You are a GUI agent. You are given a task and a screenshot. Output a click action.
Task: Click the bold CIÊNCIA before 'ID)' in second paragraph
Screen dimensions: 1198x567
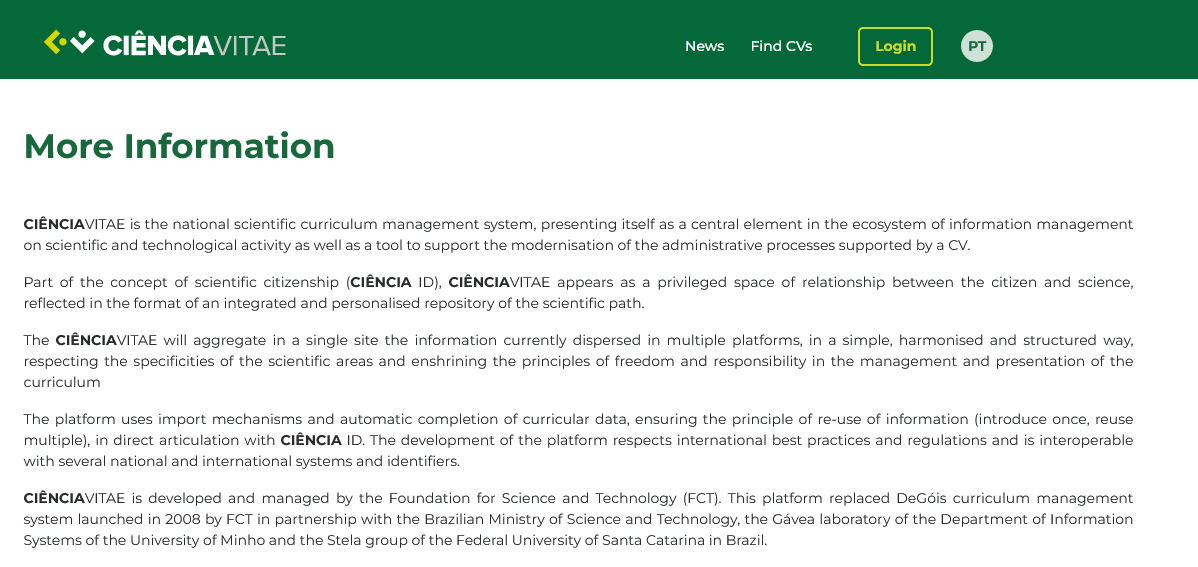(x=381, y=282)
